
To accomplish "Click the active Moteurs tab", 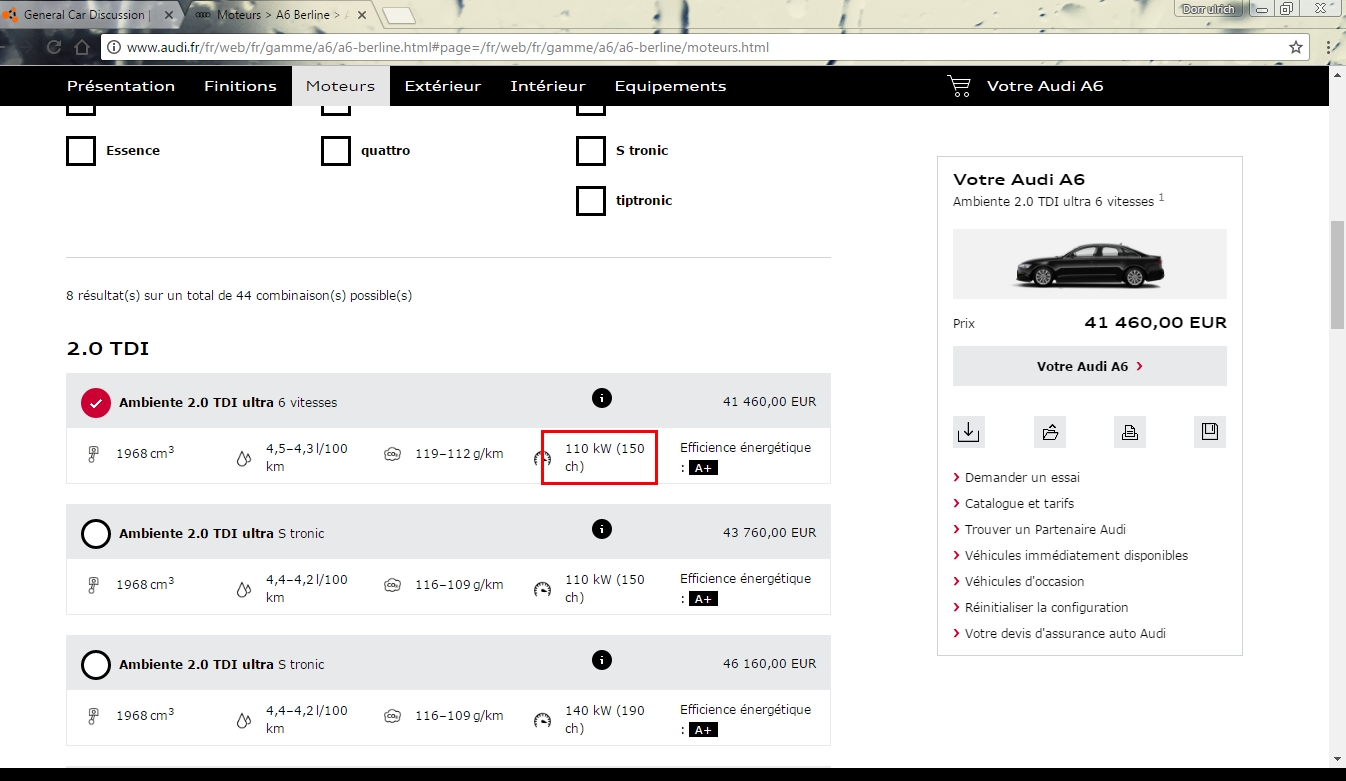I will (340, 86).
